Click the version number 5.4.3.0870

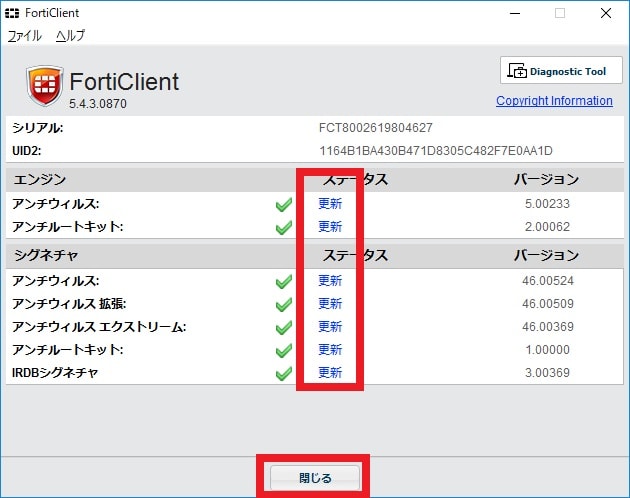coord(98,104)
